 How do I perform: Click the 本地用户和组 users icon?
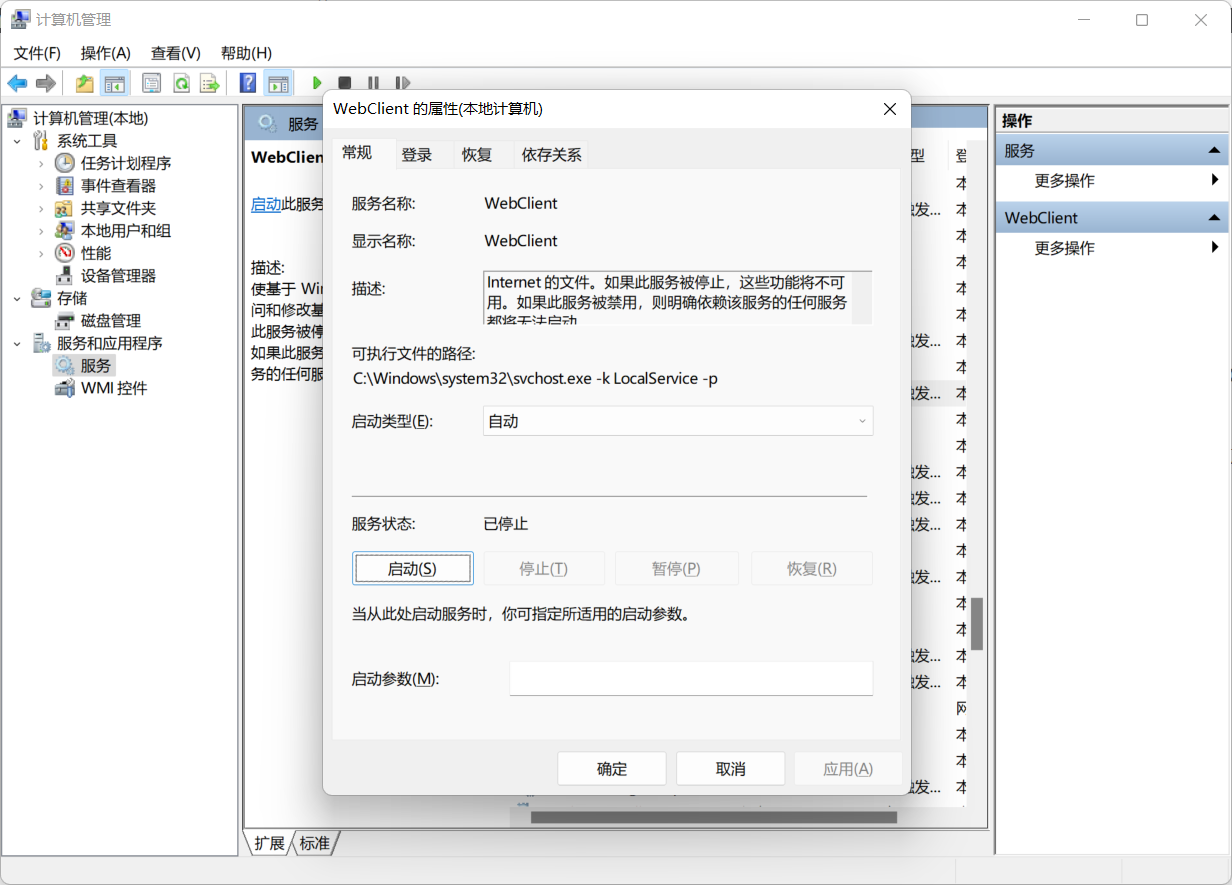(64, 231)
